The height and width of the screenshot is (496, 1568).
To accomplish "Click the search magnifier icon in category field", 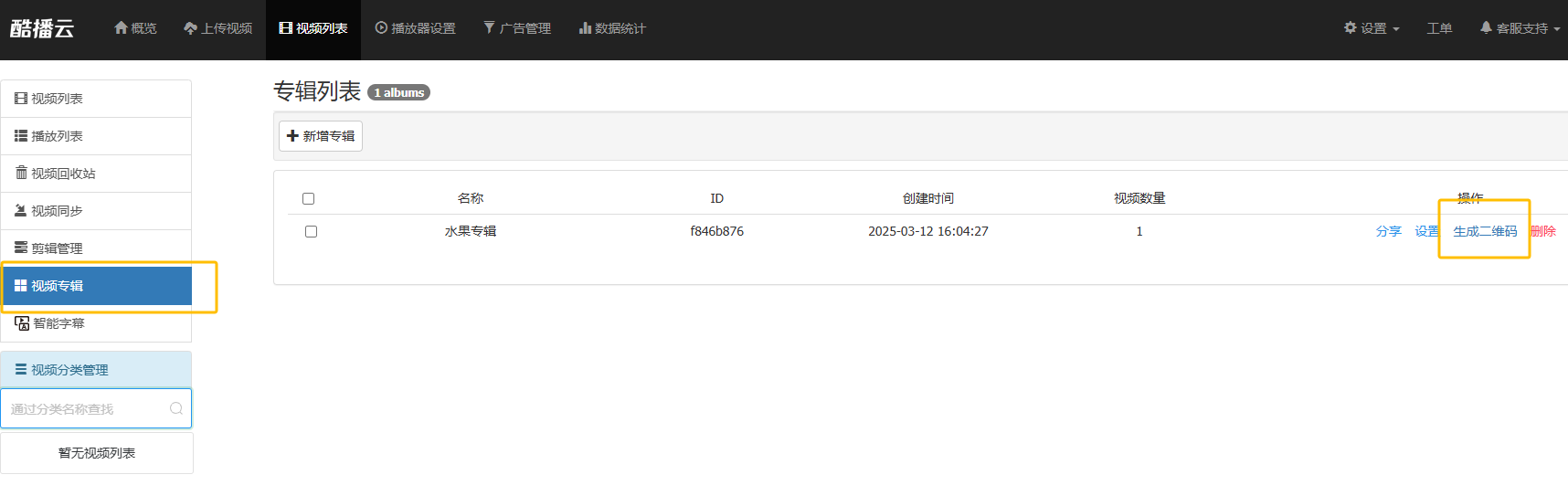I will [x=176, y=408].
